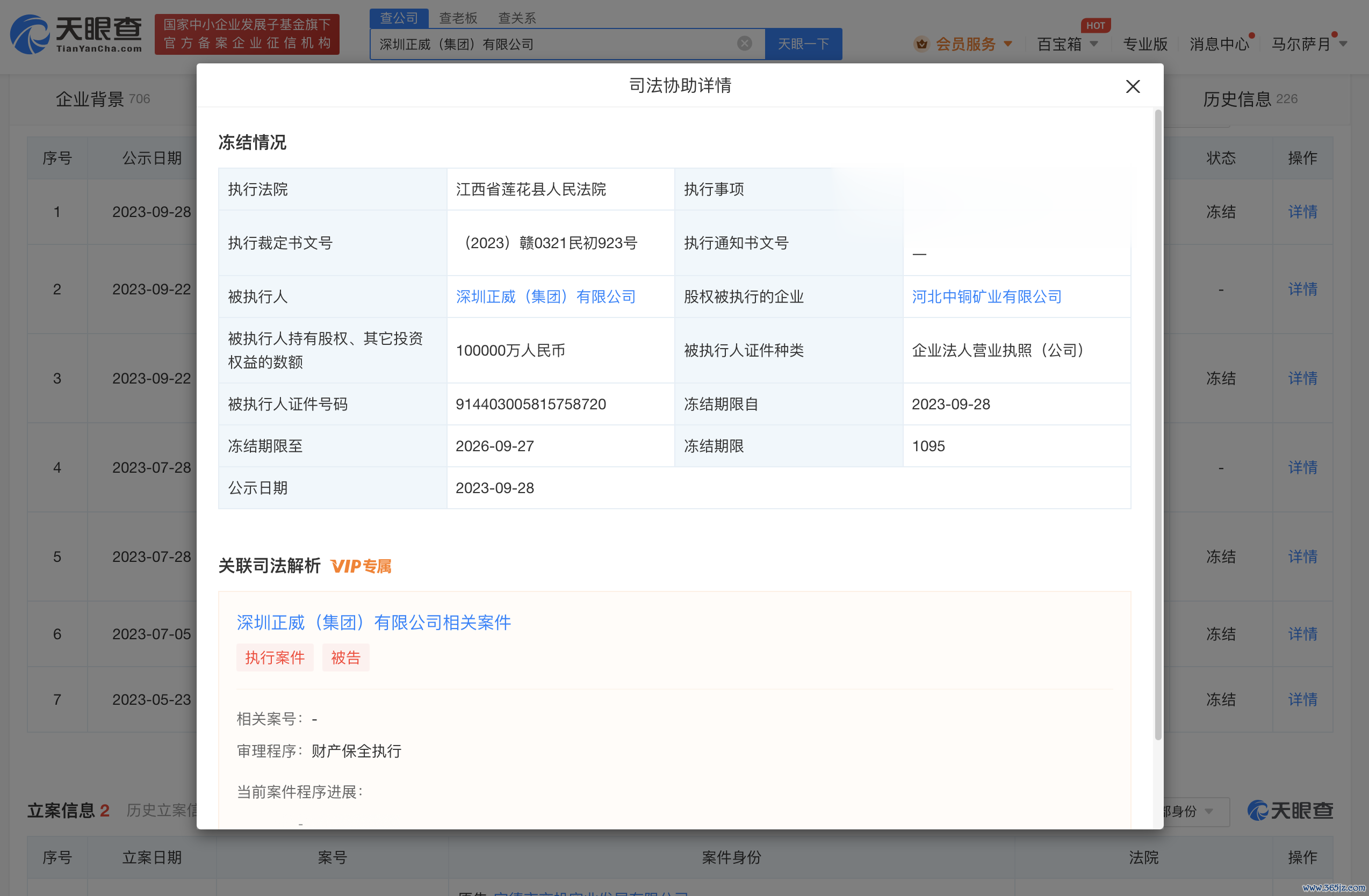Click the company name search input
The width and height of the screenshot is (1369, 896).
552,44
